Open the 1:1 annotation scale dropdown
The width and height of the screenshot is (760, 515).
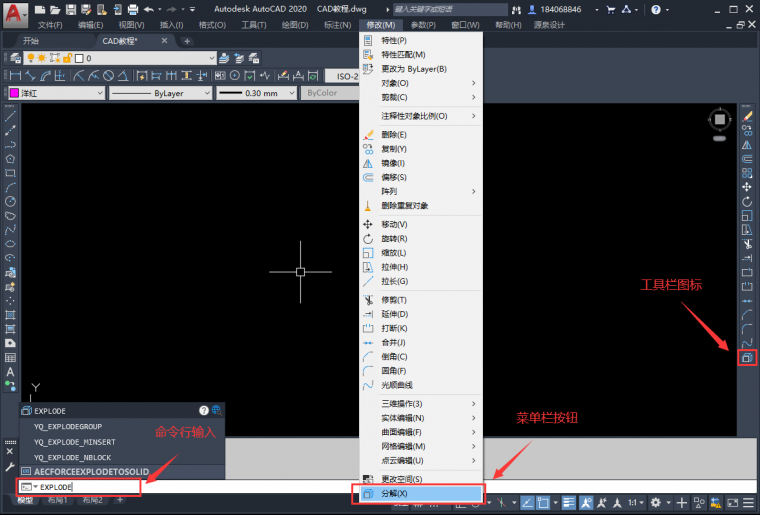(x=635, y=503)
